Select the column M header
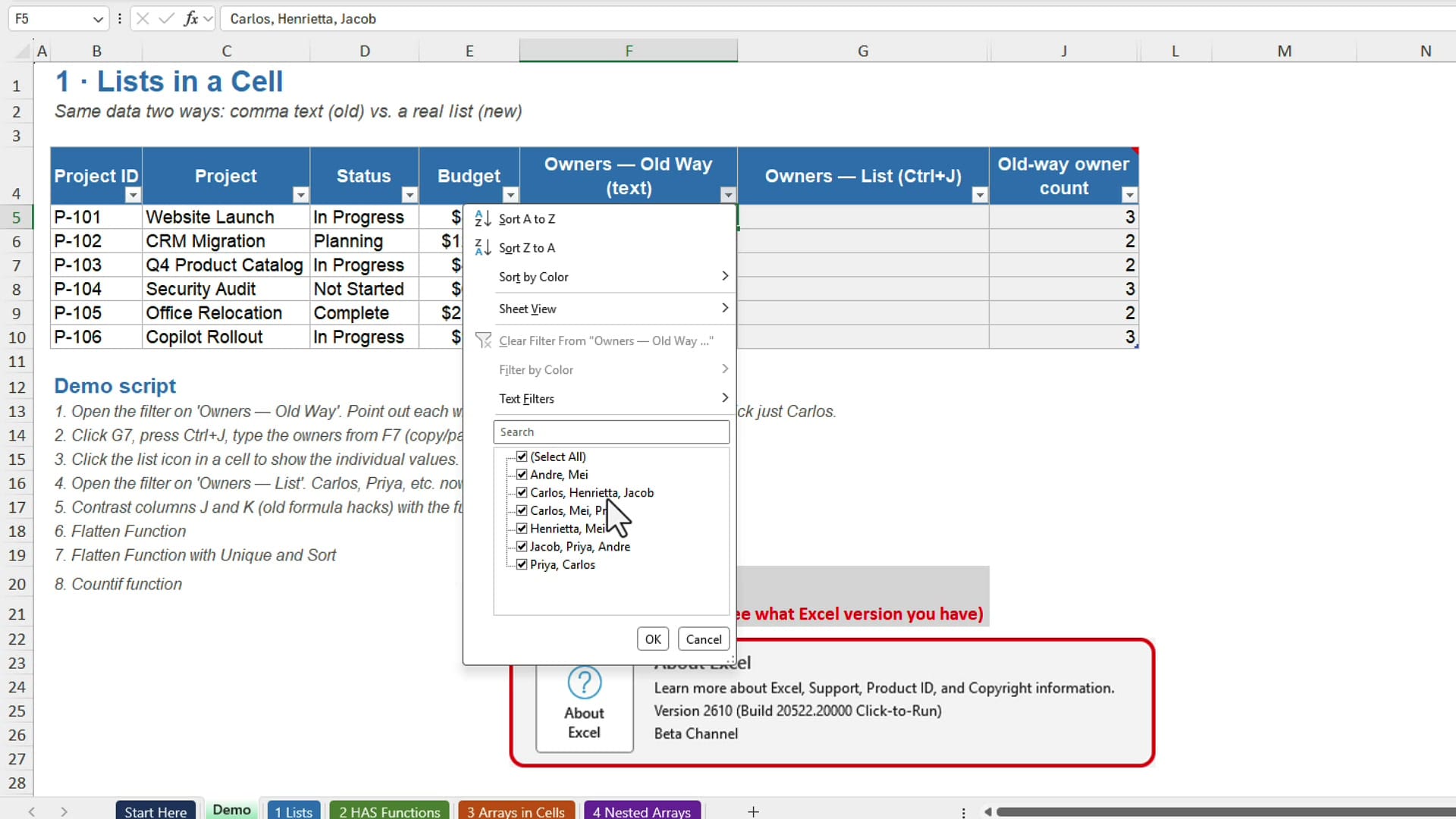Image resolution: width=1456 pixels, height=819 pixels. pyautogui.click(x=1284, y=51)
